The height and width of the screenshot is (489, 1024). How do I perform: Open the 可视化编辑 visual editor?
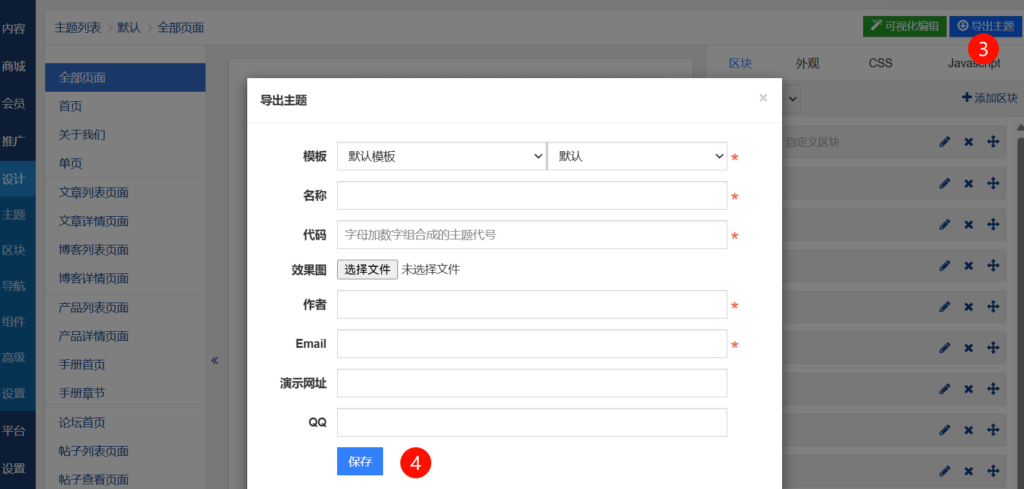coord(903,26)
